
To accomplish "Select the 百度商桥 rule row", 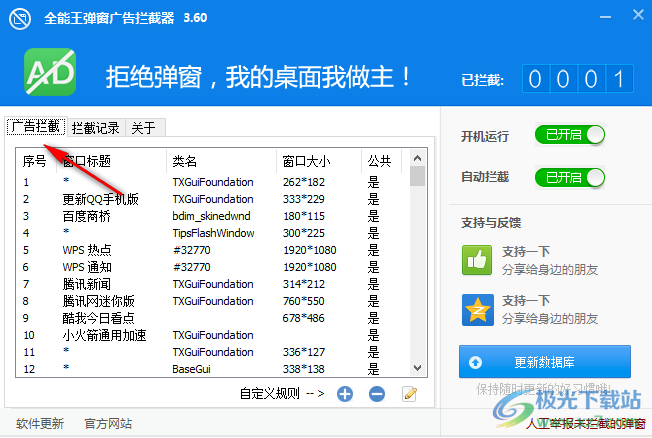I will click(212, 216).
